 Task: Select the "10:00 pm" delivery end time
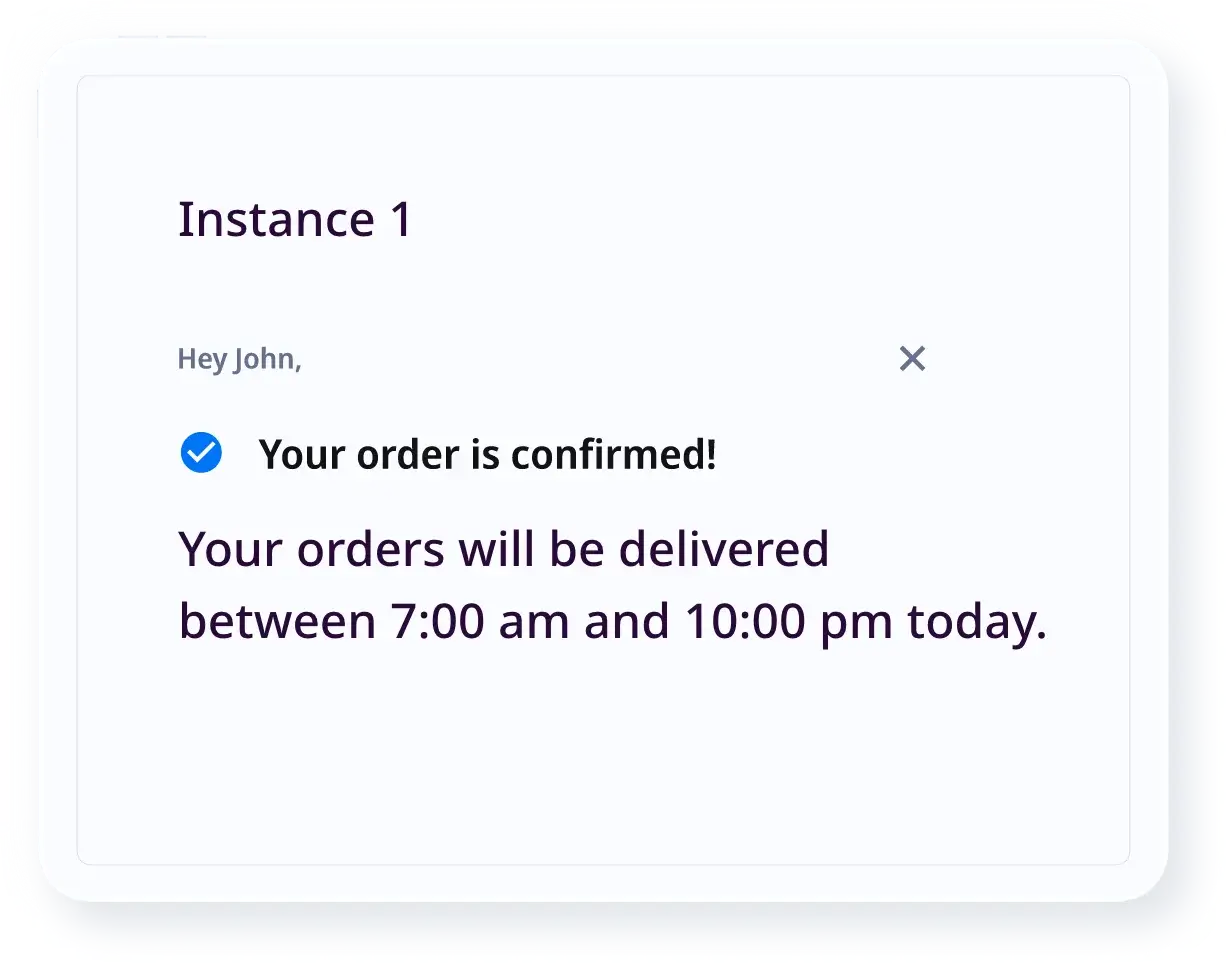788,622
